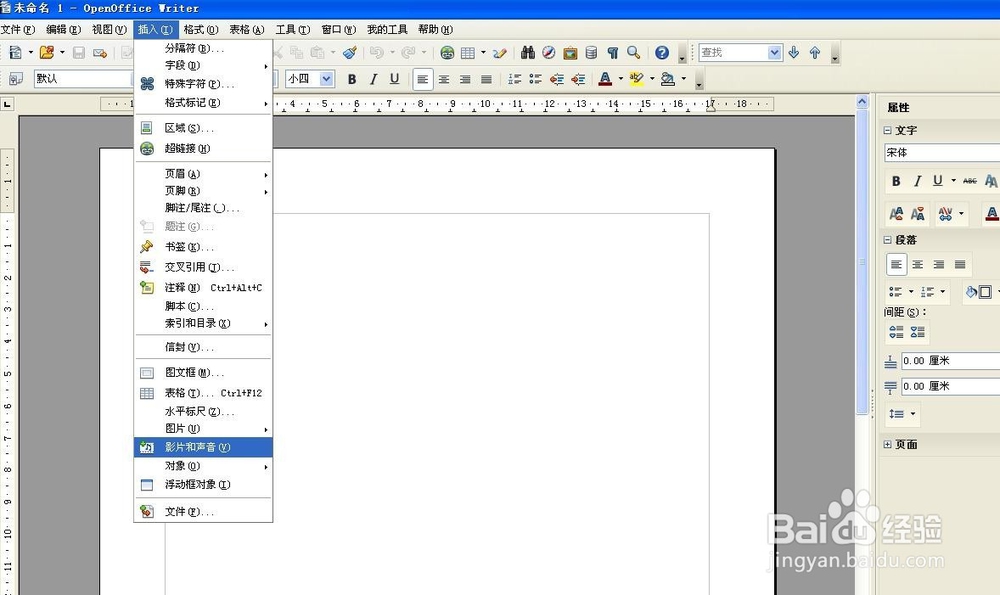Screen dimensions: 1000x595
Task: Choose 影片和声音 from Insert menu
Action: click(203, 447)
